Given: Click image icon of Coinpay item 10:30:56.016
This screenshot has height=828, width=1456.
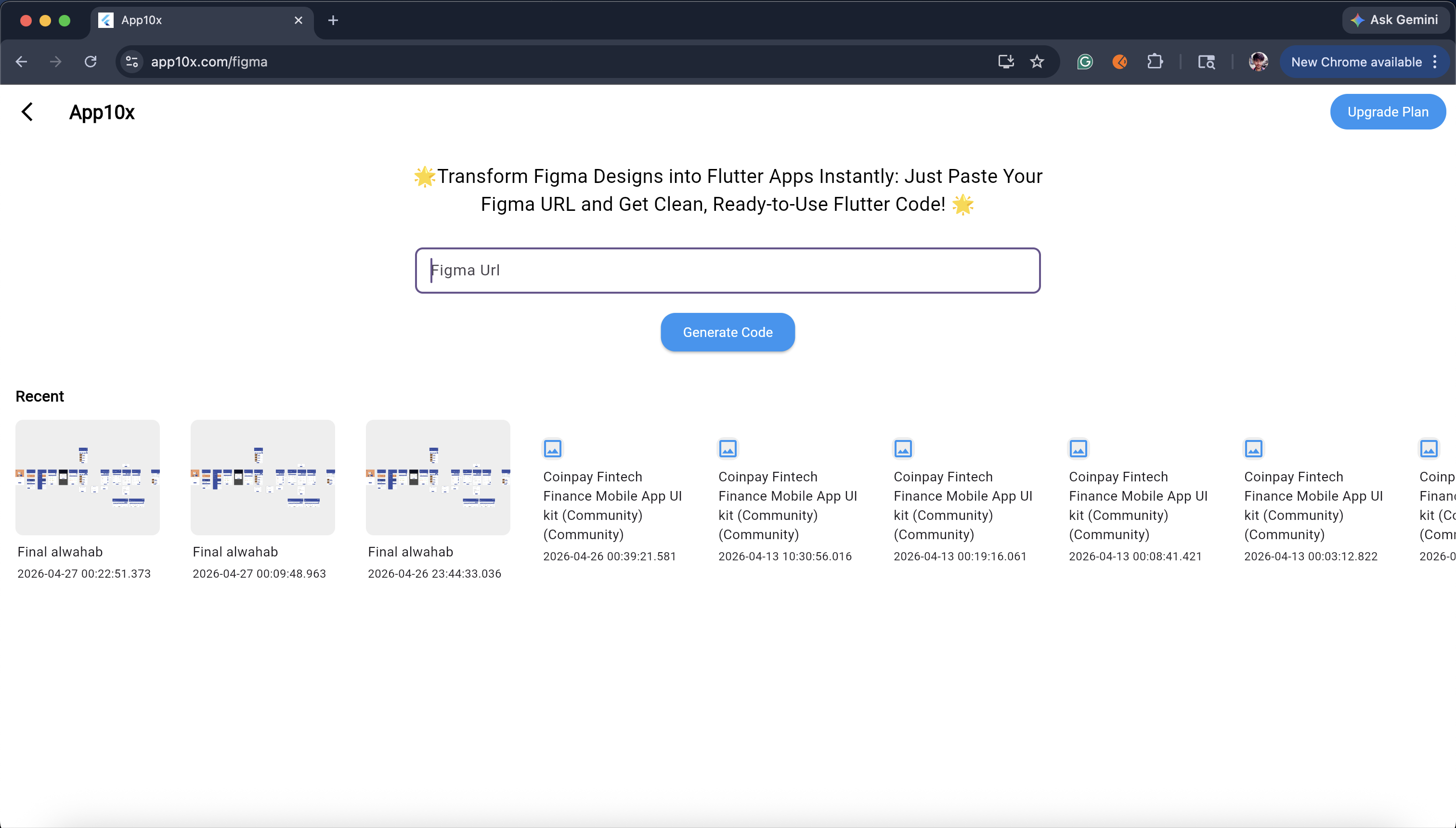Looking at the screenshot, I should click(728, 449).
